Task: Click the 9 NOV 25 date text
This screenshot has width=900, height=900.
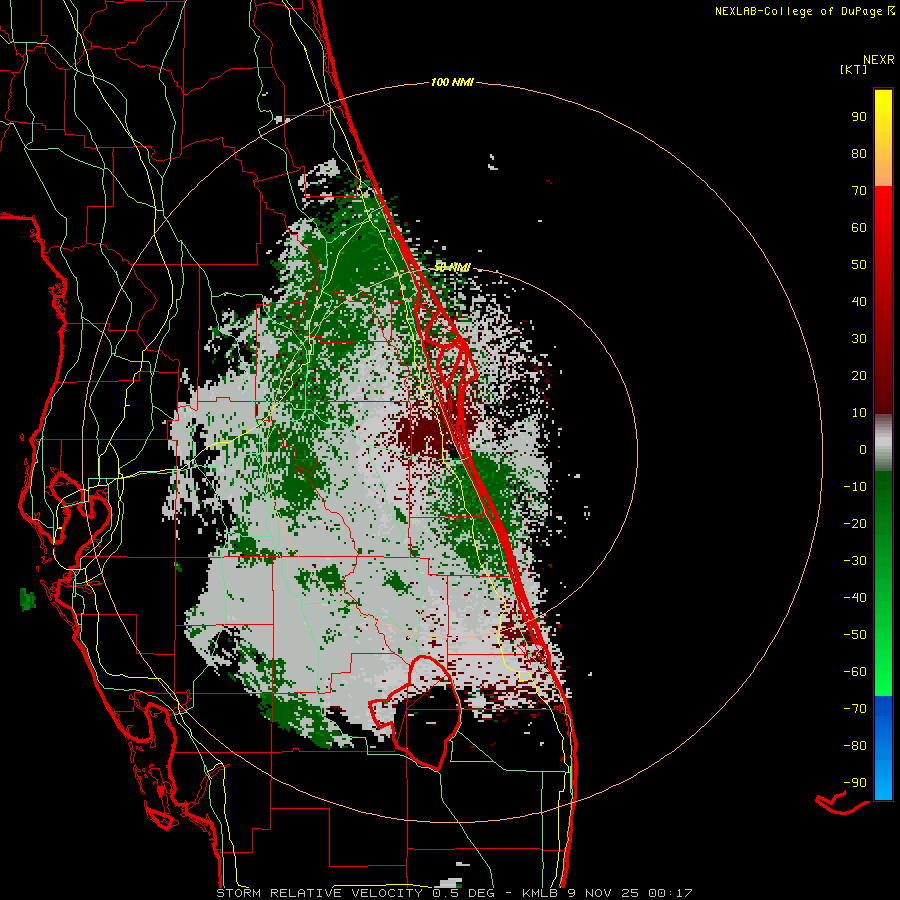Action: coord(604,893)
